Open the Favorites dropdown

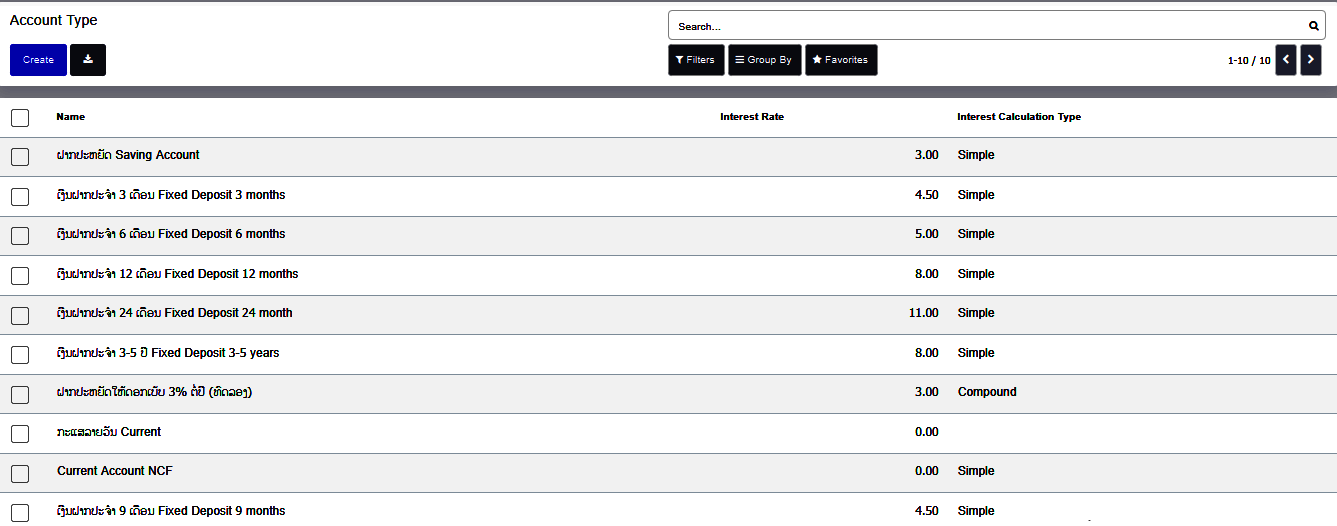[840, 60]
